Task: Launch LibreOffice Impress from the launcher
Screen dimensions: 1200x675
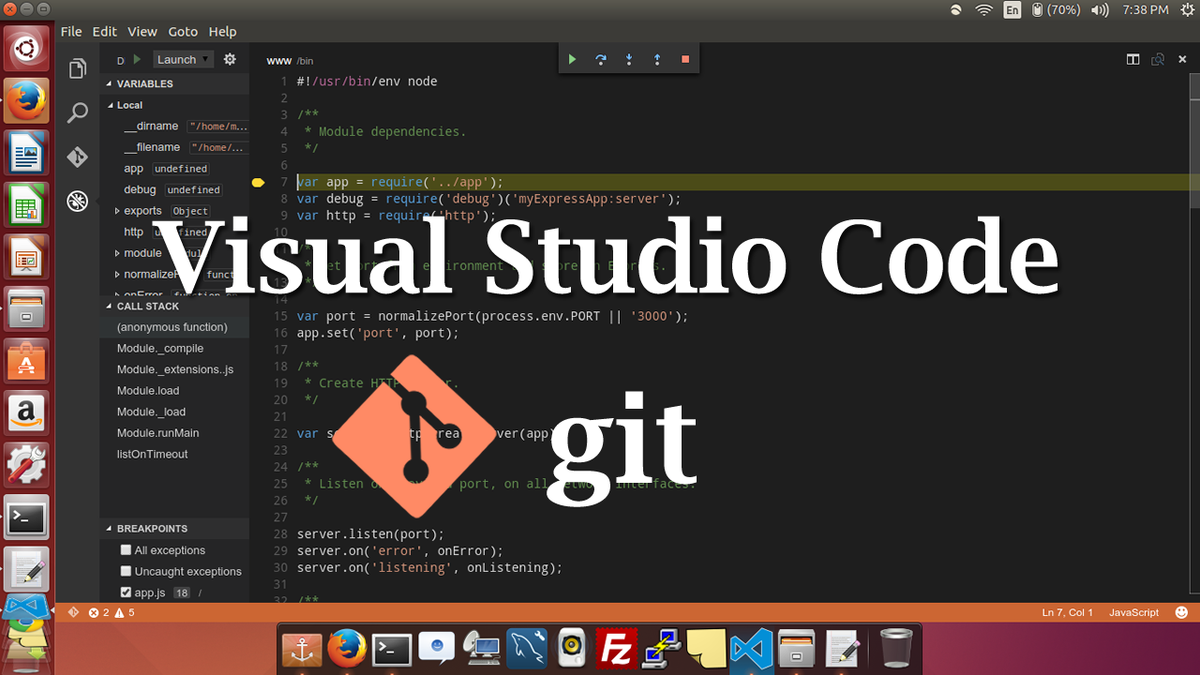Action: 26,258
